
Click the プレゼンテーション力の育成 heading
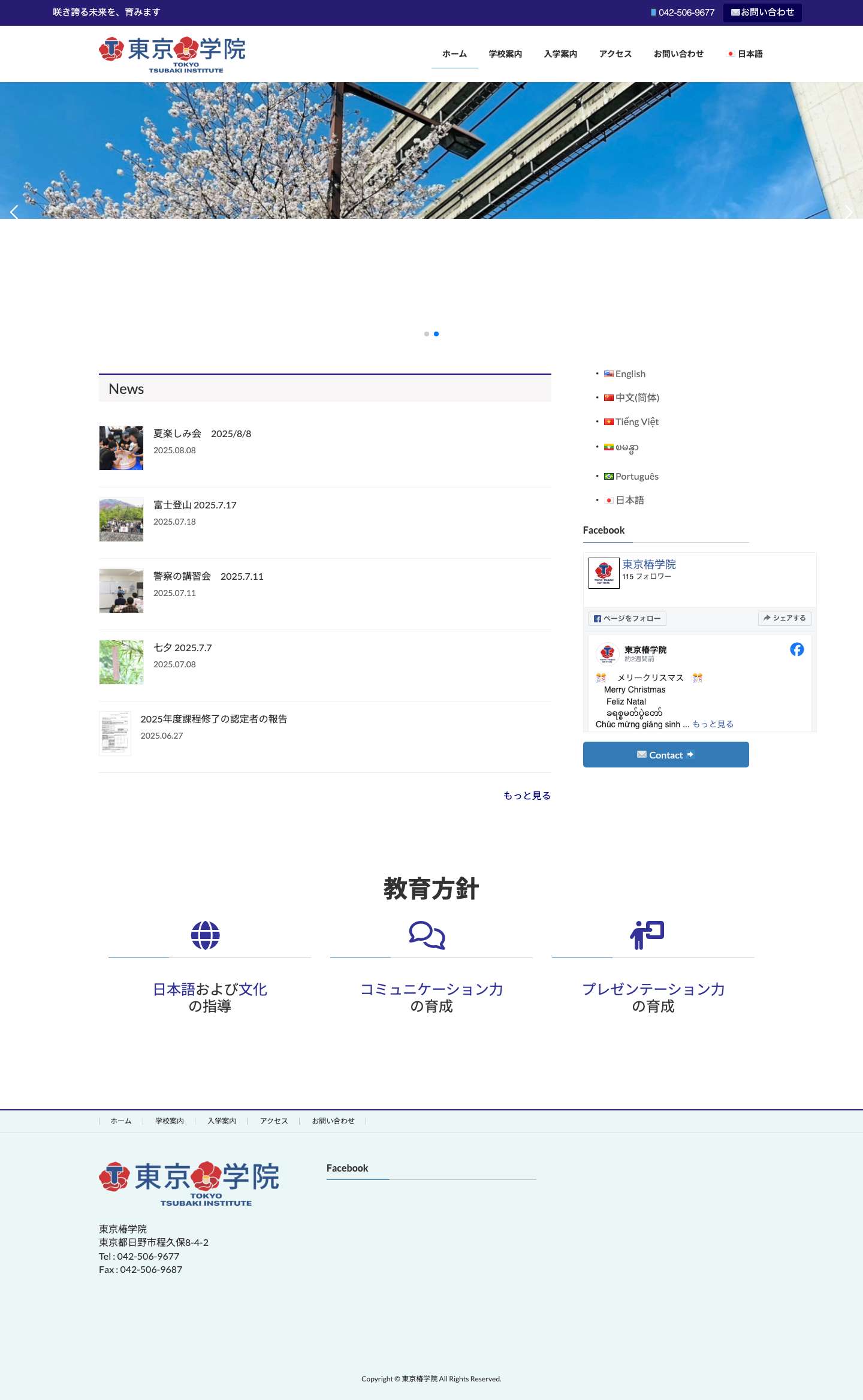coord(653,998)
